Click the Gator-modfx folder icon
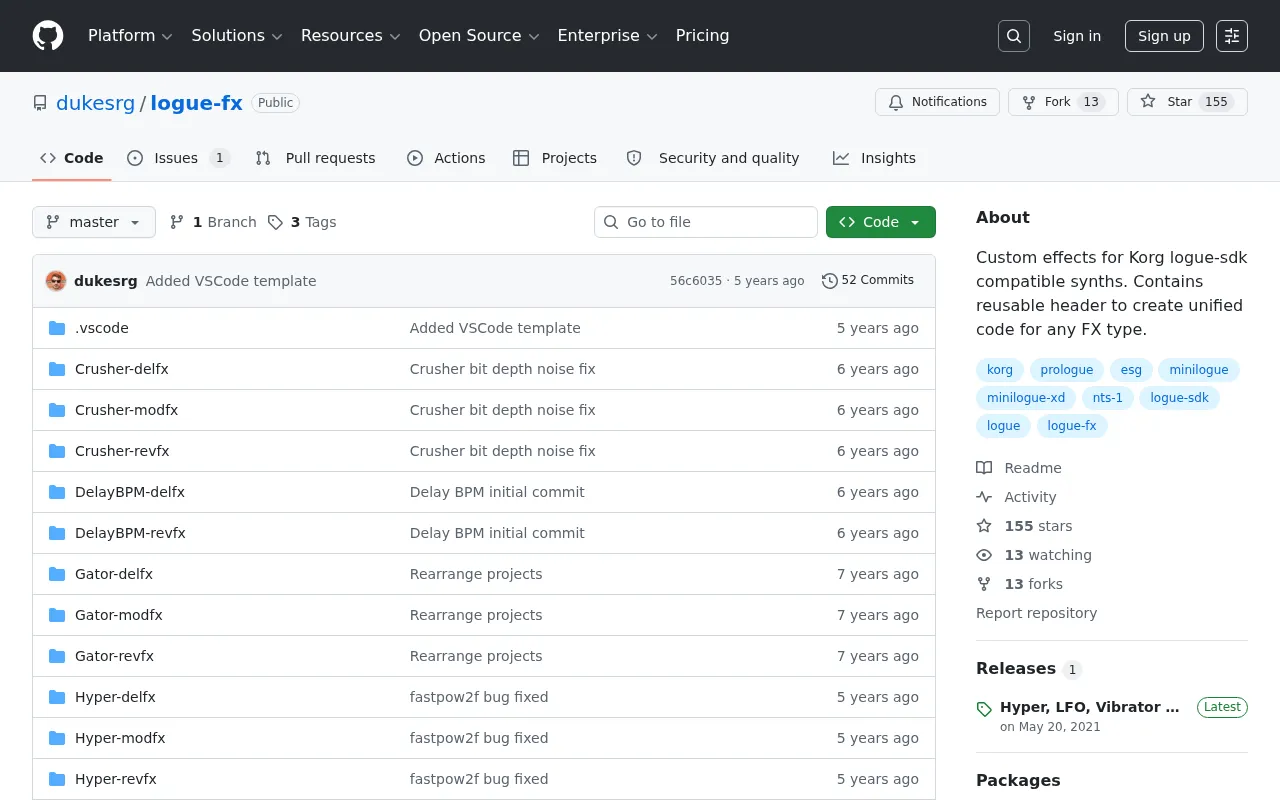This screenshot has height=800, width=1280. [57, 615]
